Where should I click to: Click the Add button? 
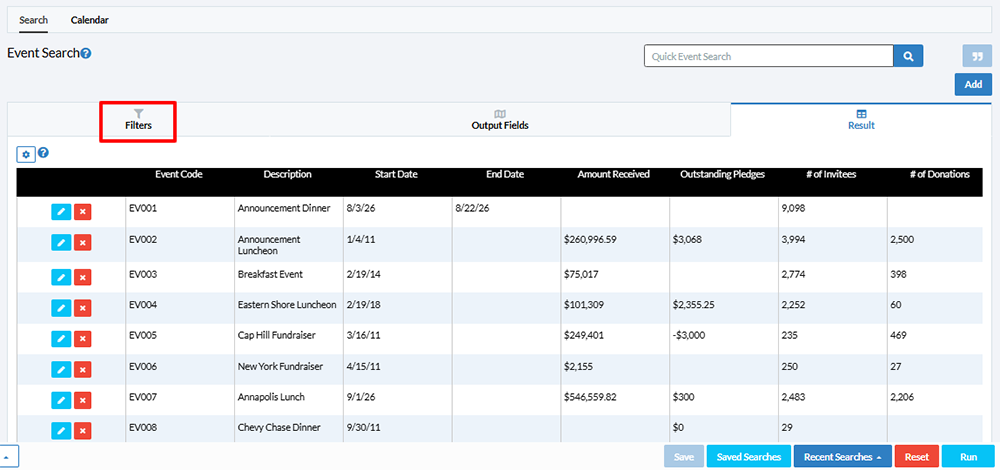click(973, 84)
